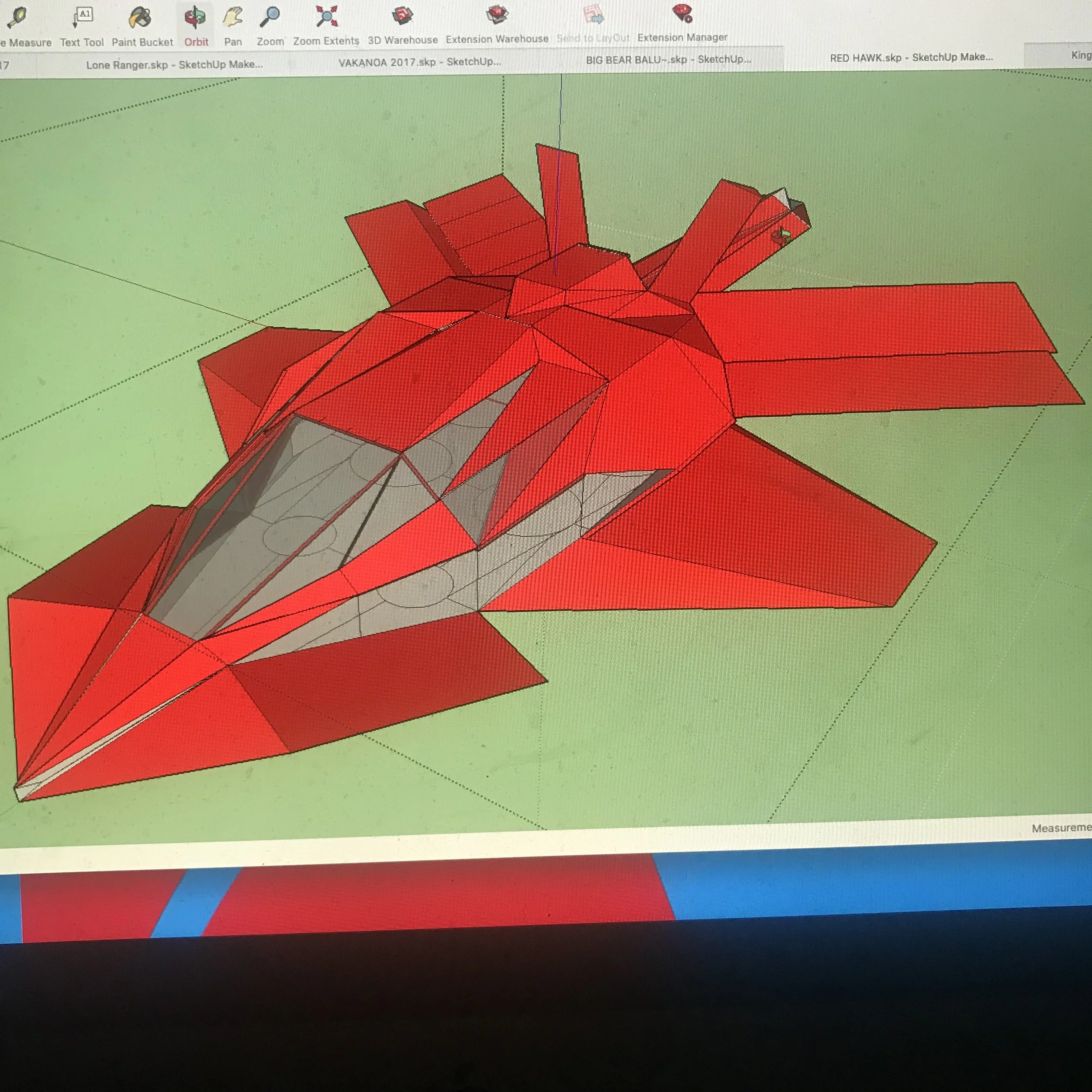1092x1092 pixels.
Task: Switch to Lone Ranger.skp tab
Action: [x=174, y=65]
